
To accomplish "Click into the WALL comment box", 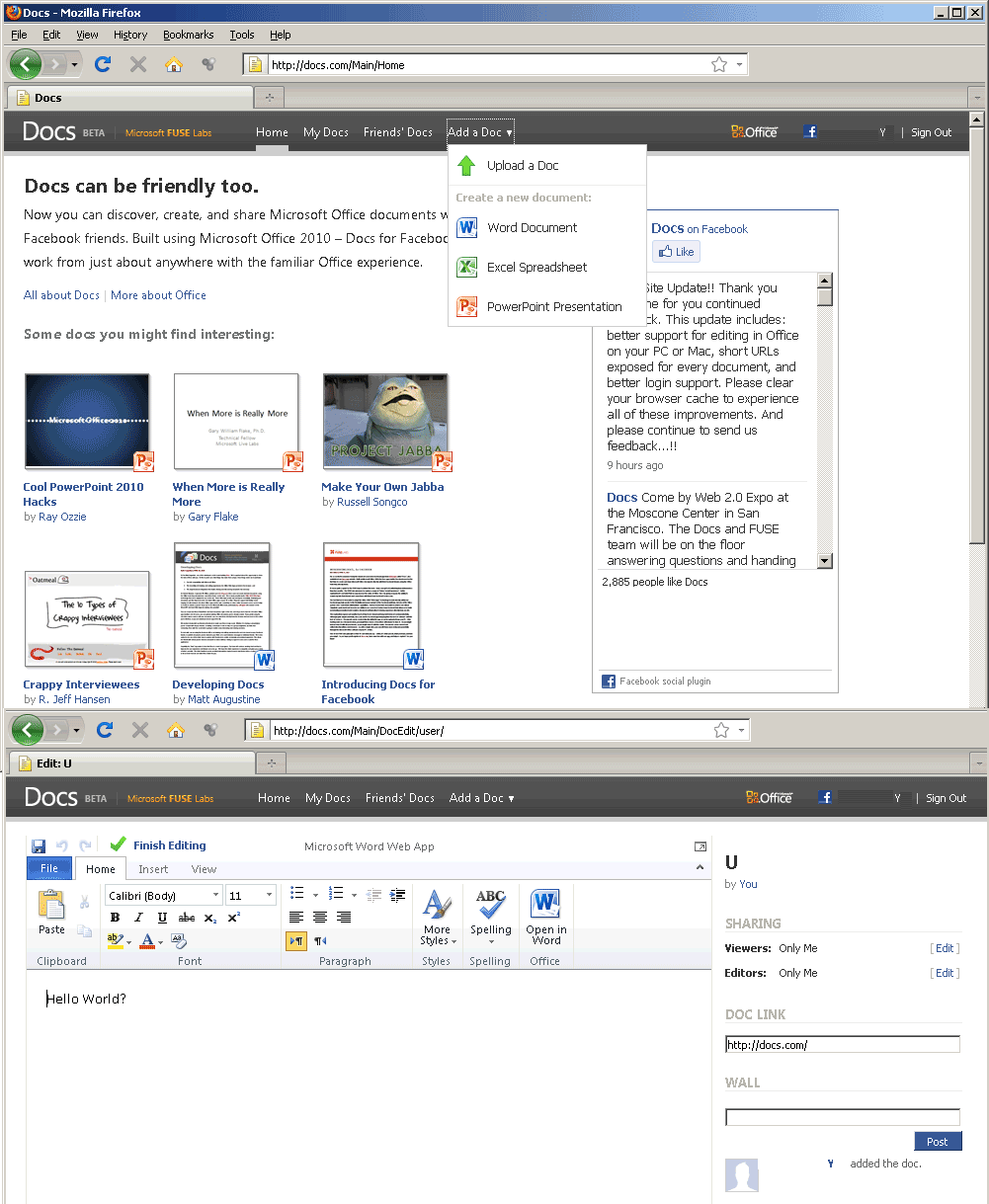I will coord(843,1117).
